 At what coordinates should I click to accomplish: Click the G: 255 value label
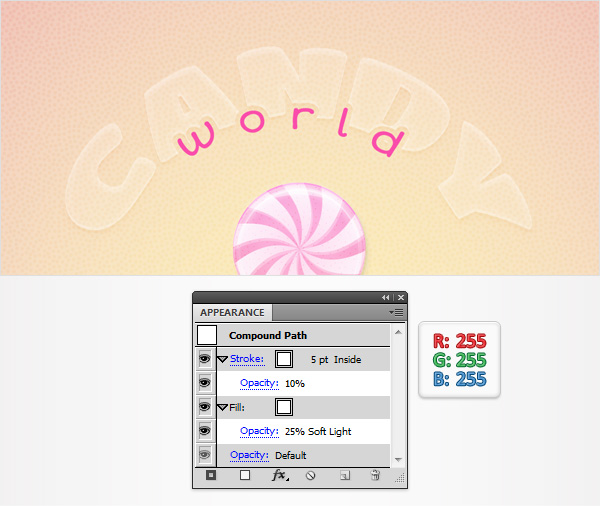click(460, 360)
